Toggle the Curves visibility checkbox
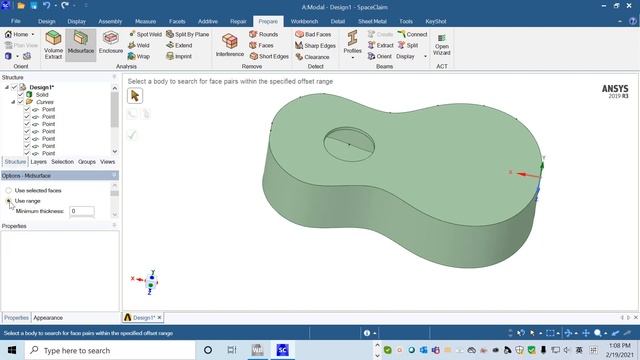Image resolution: width=640 pixels, height=360 pixels. click(x=20, y=102)
